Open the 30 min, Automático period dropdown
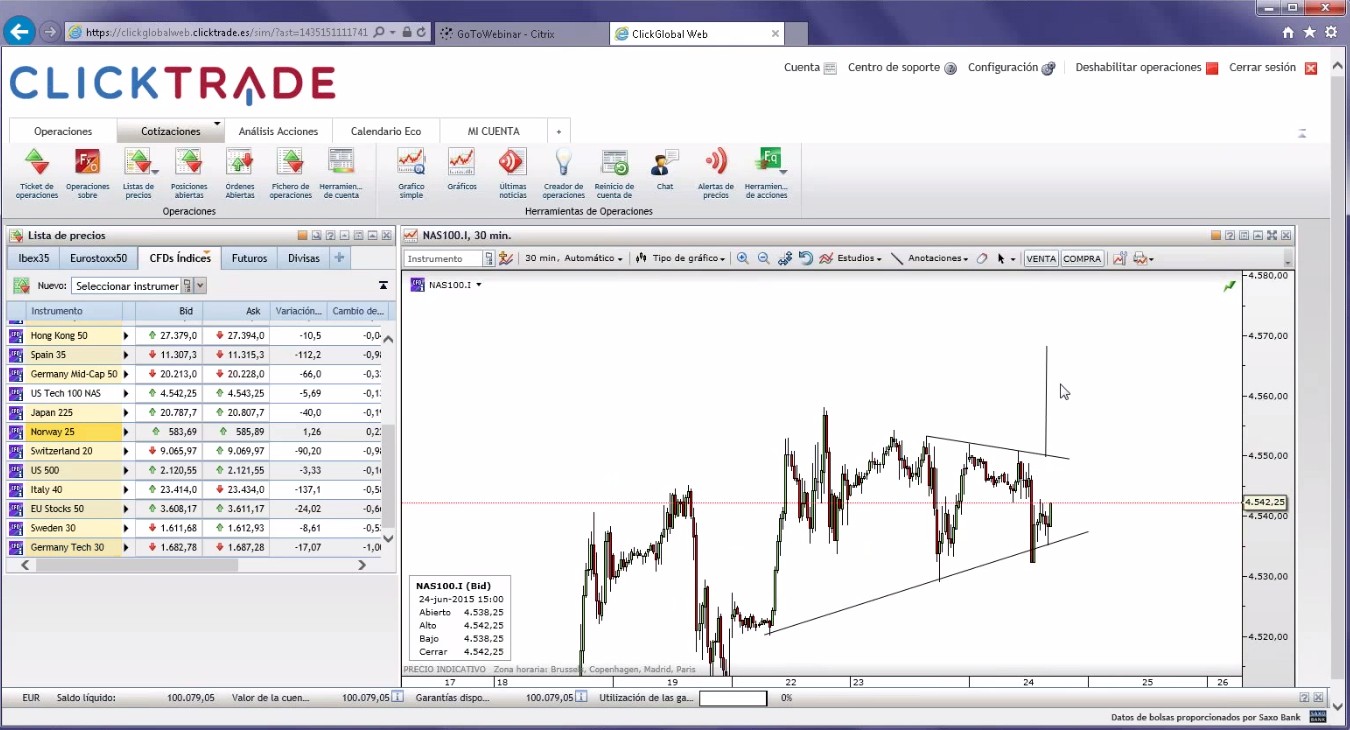This screenshot has height=730, width=1350. (574, 258)
